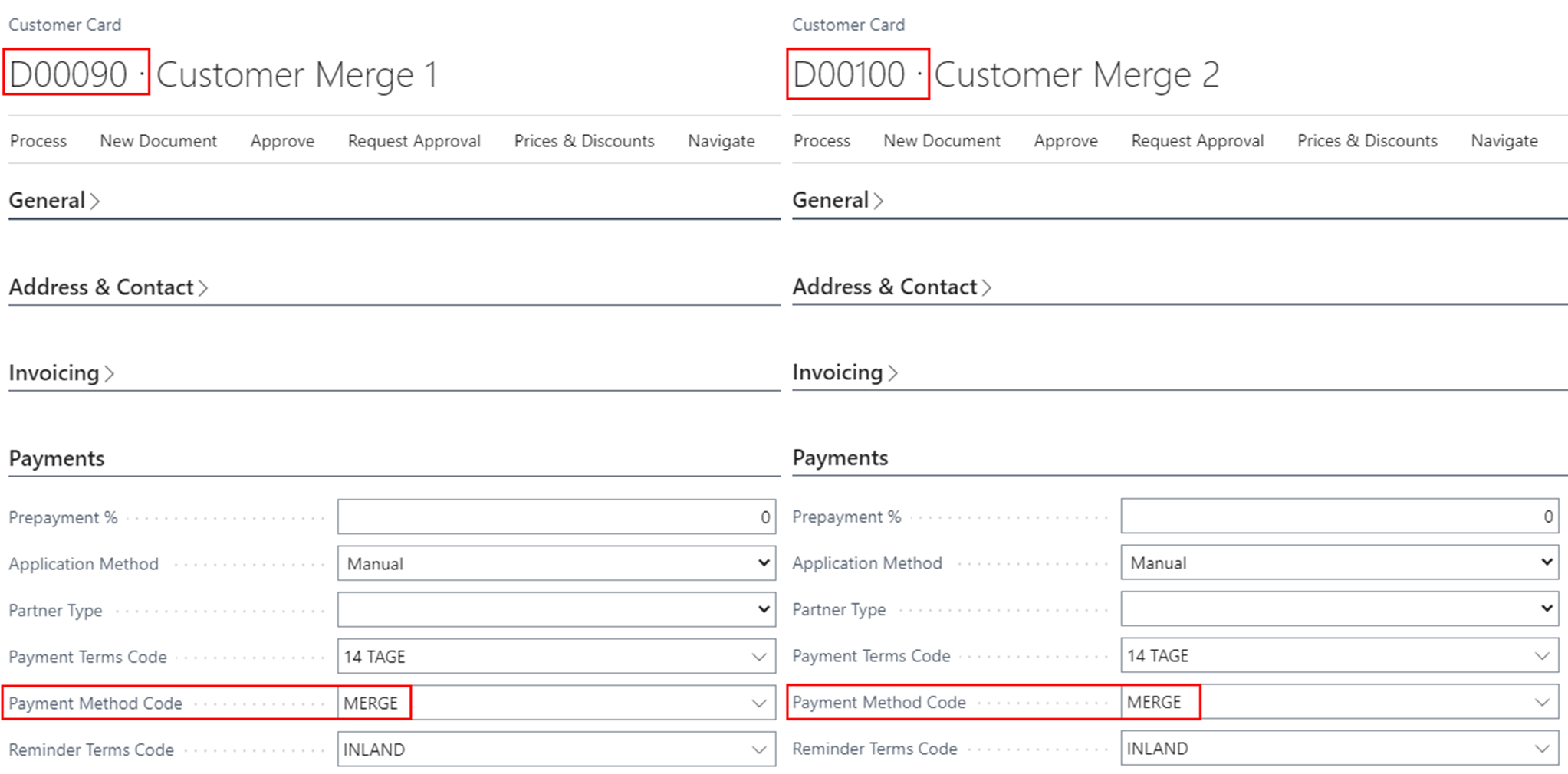Click the Payments heading on Customer Merge 2
Image resolution: width=1568 pixels, height=774 pixels.
click(840, 458)
